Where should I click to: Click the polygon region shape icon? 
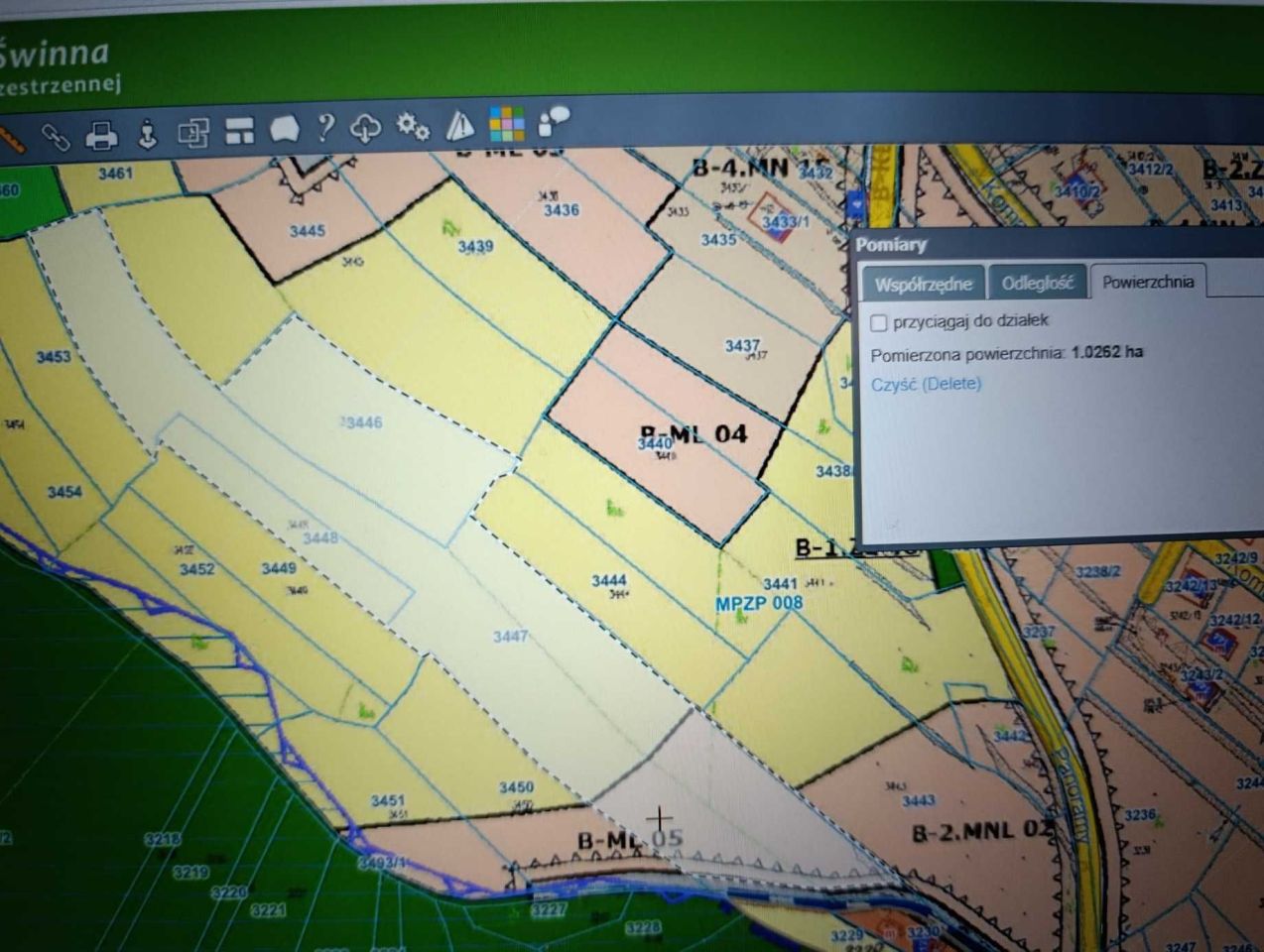[x=285, y=129]
